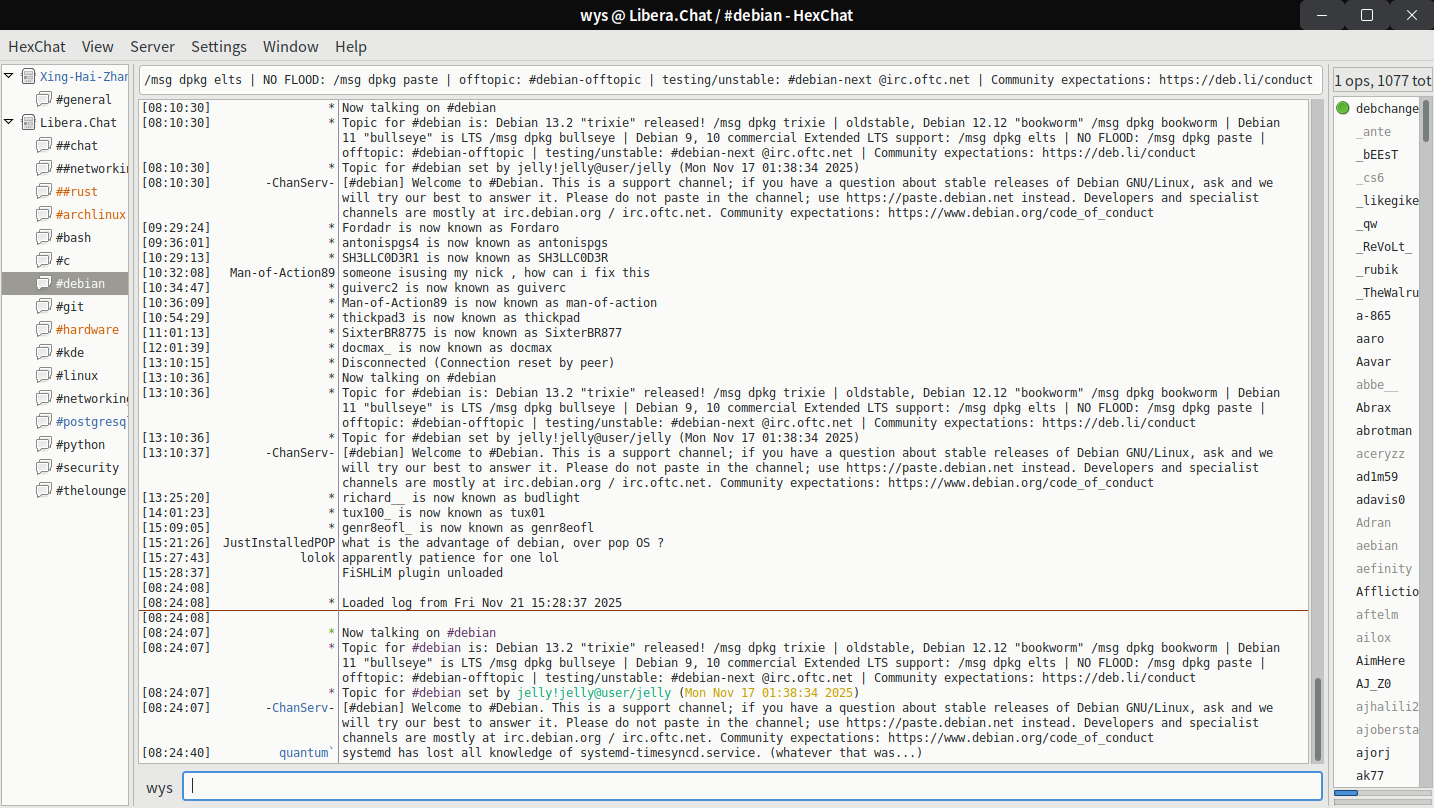
Task: Click the ##chat channel icon
Action: click(44, 145)
